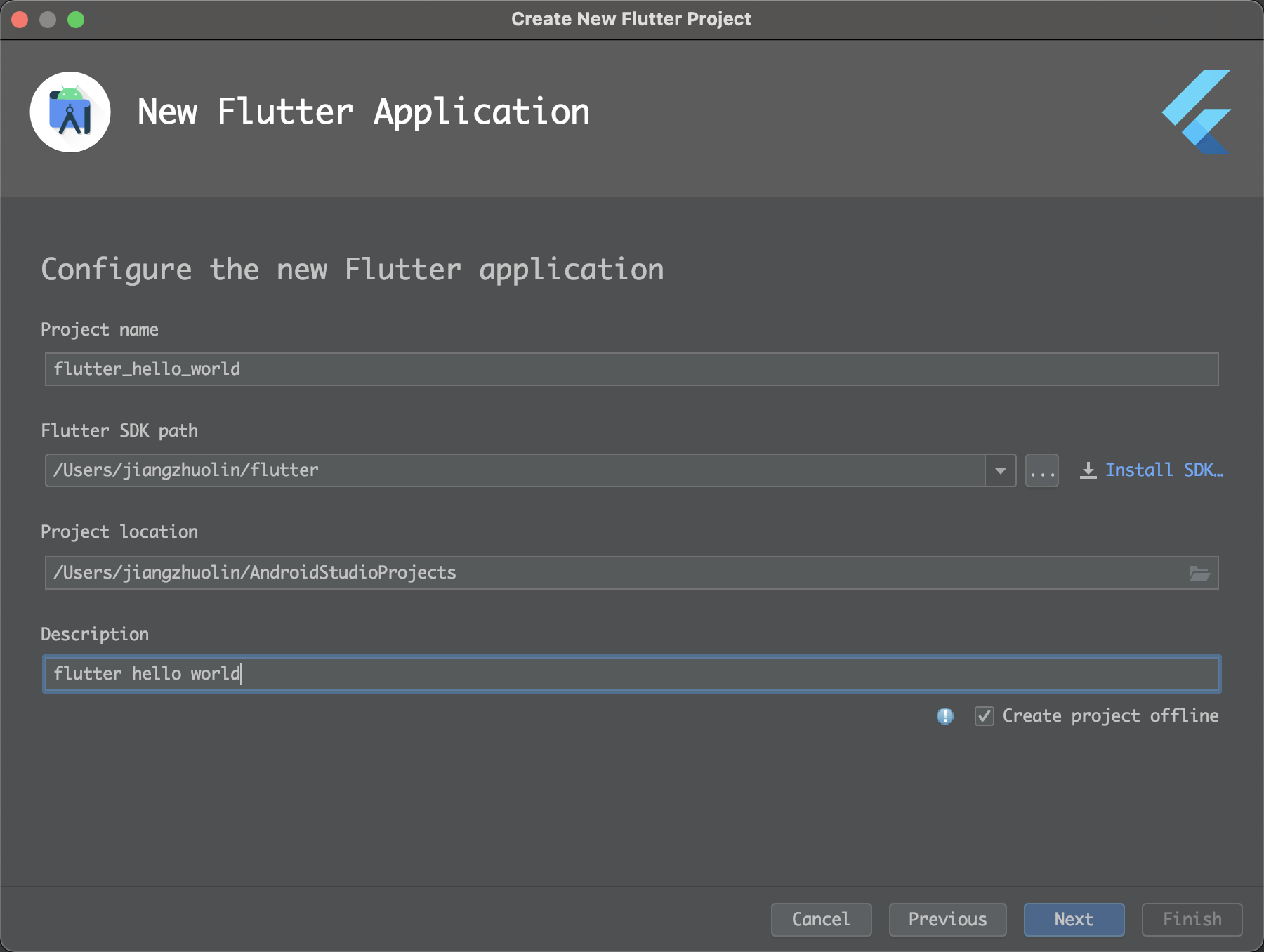Click the 'Description' label
This screenshot has height=952, width=1264.
[x=95, y=635]
